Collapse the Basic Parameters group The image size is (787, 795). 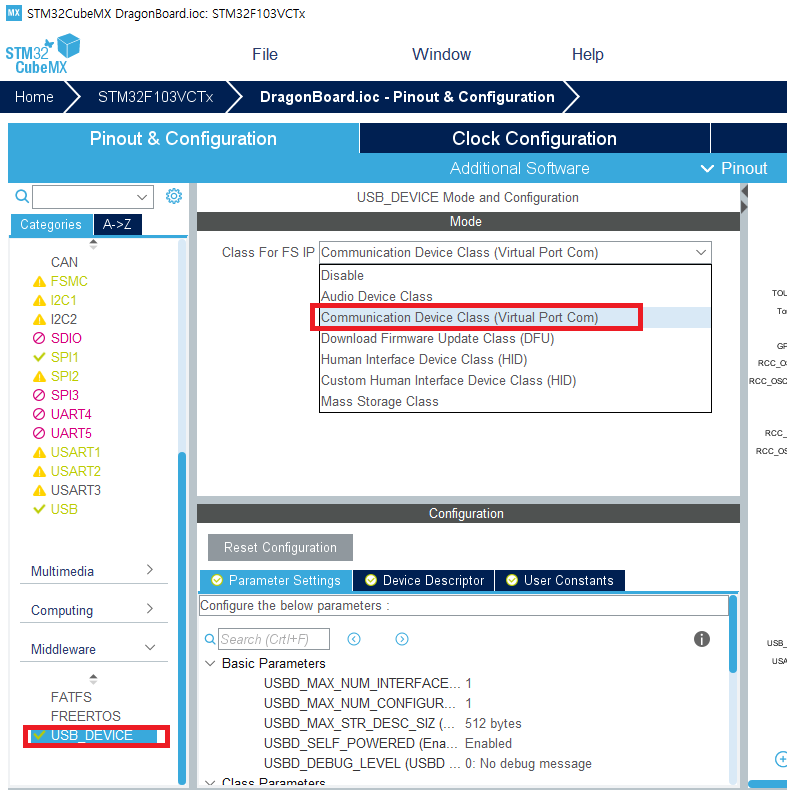pos(210,663)
